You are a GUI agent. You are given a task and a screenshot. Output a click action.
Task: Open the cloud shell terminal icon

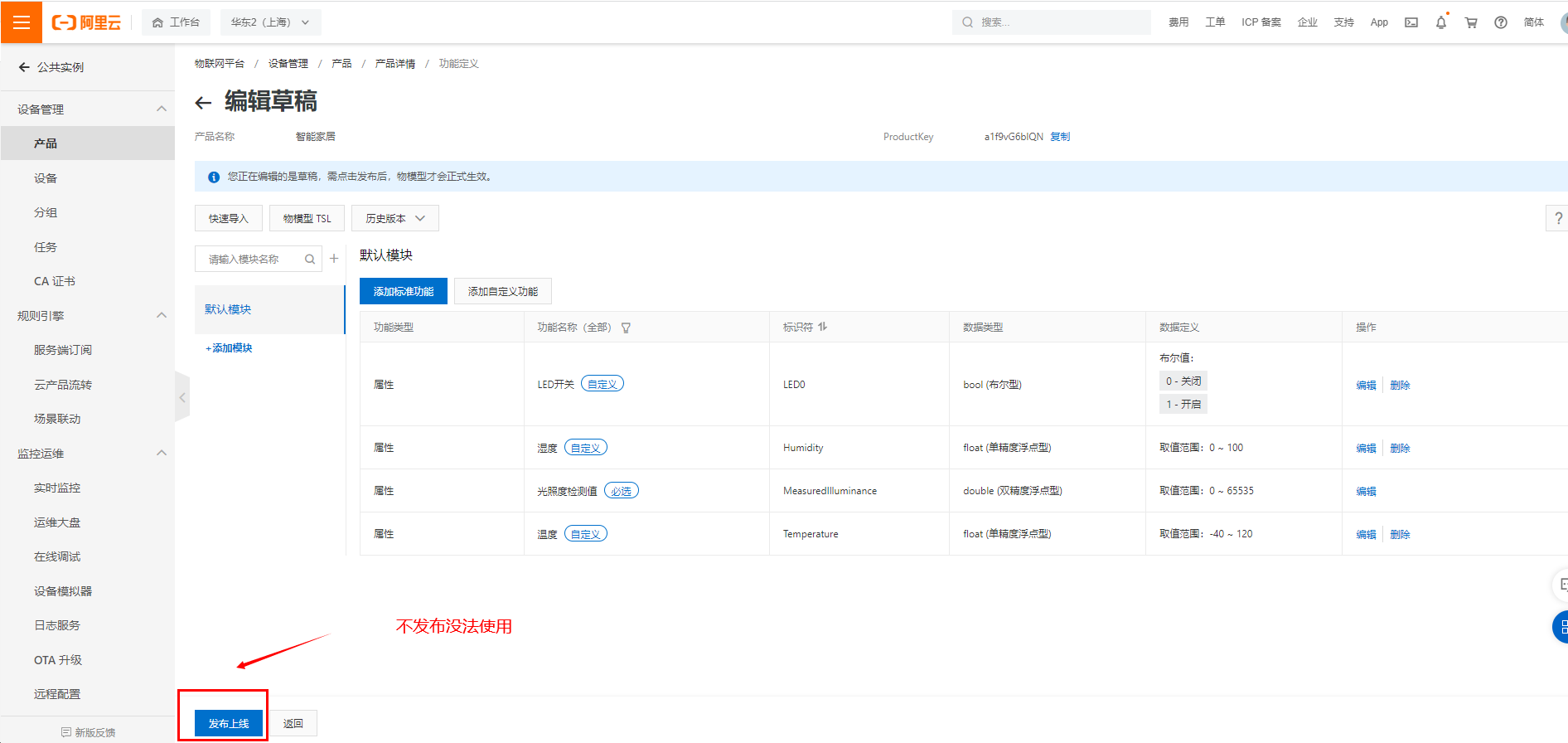click(1411, 22)
